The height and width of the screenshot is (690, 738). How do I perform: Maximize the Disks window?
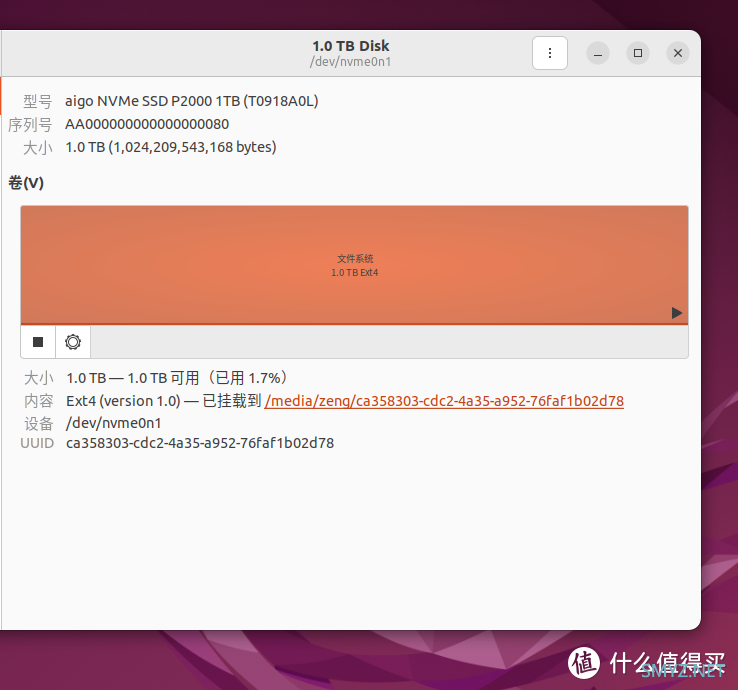coord(638,53)
